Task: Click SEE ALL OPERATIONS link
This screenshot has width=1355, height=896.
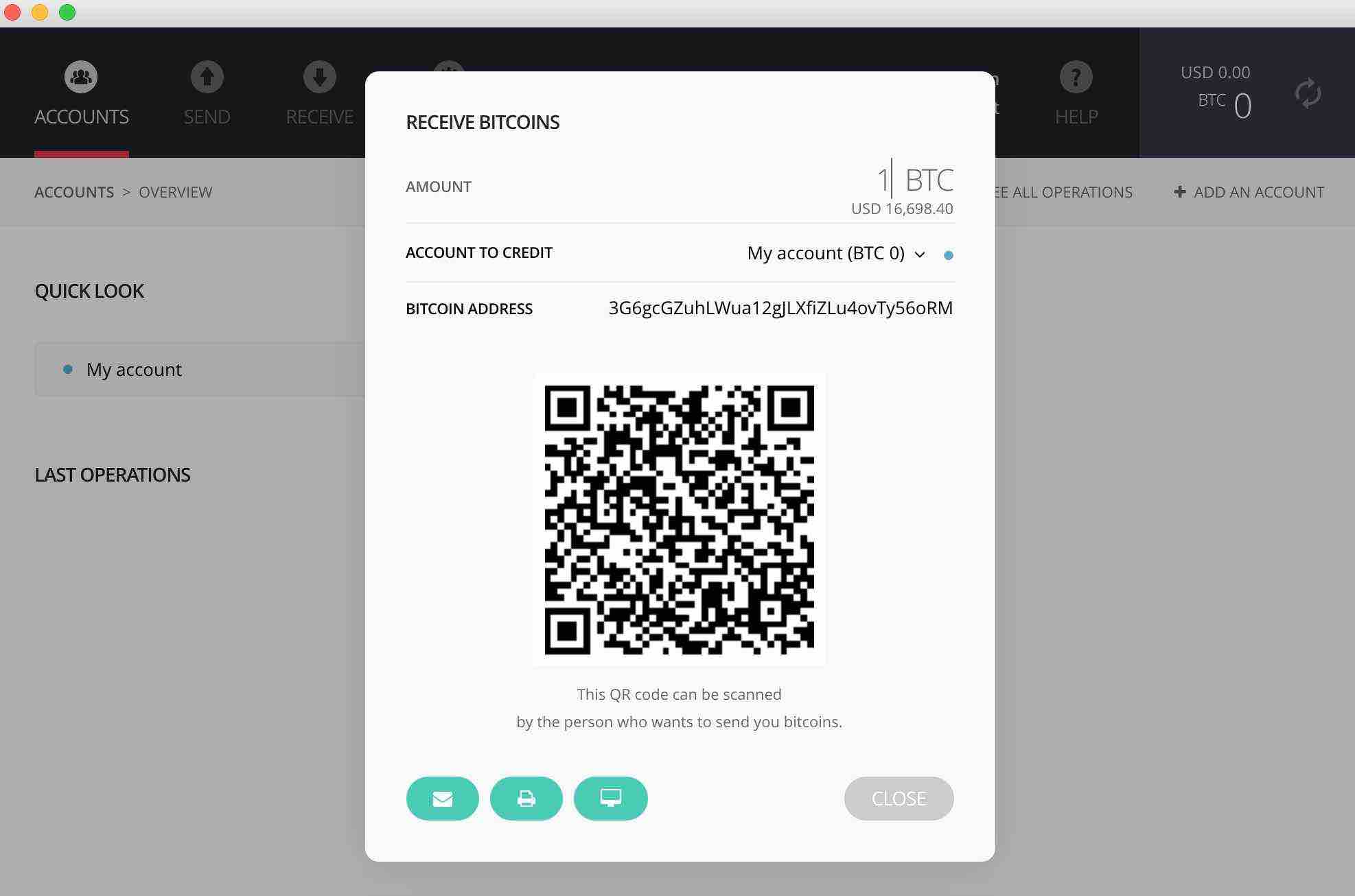Action: tap(1054, 191)
